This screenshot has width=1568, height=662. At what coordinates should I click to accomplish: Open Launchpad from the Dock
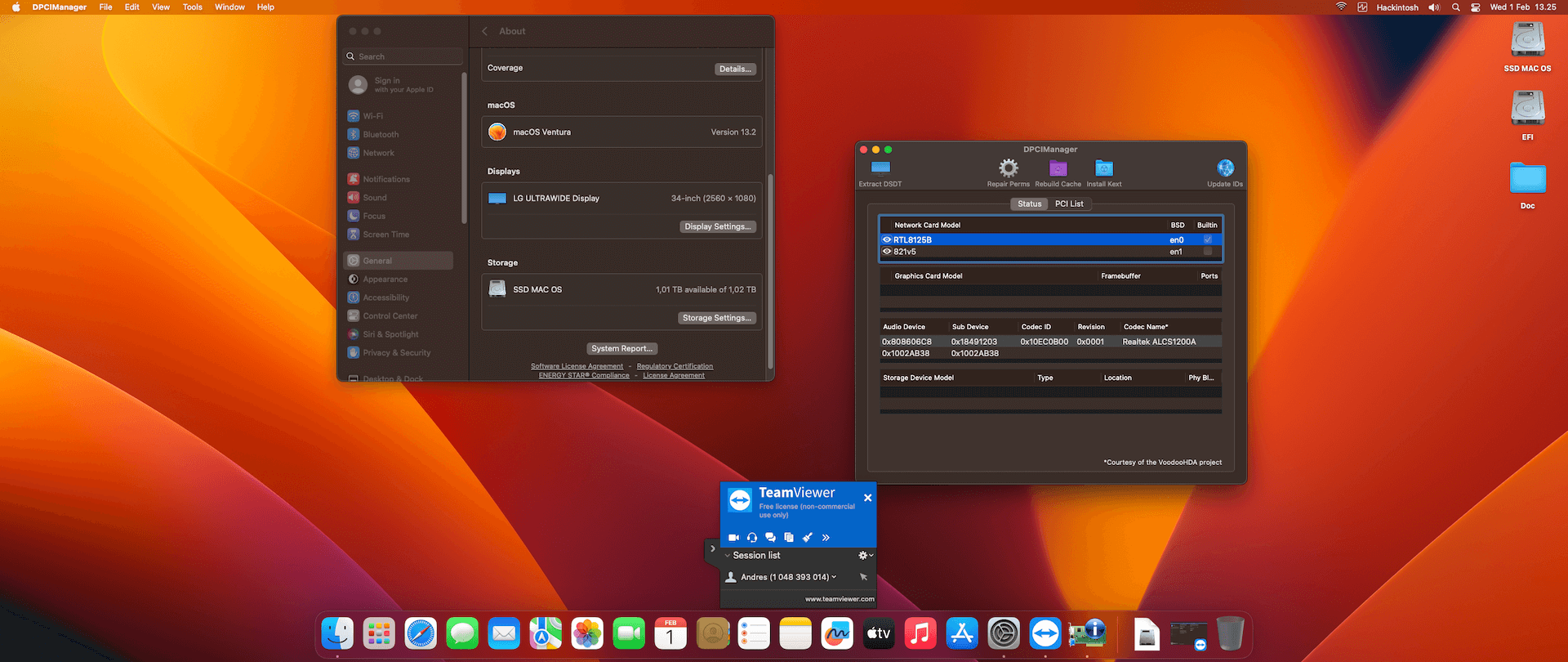pyautogui.click(x=379, y=633)
